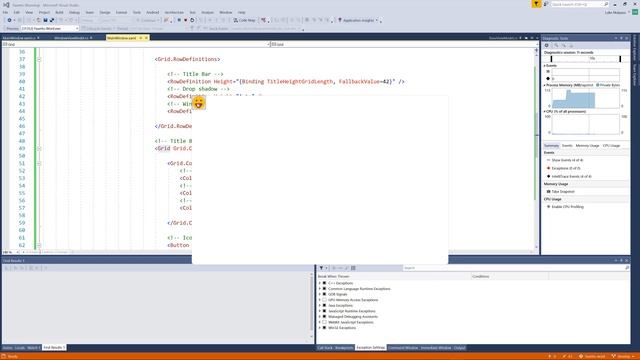Collapse the Events graph section in Diagnostic Tools
The height and width of the screenshot is (360, 640).
tap(544, 66)
